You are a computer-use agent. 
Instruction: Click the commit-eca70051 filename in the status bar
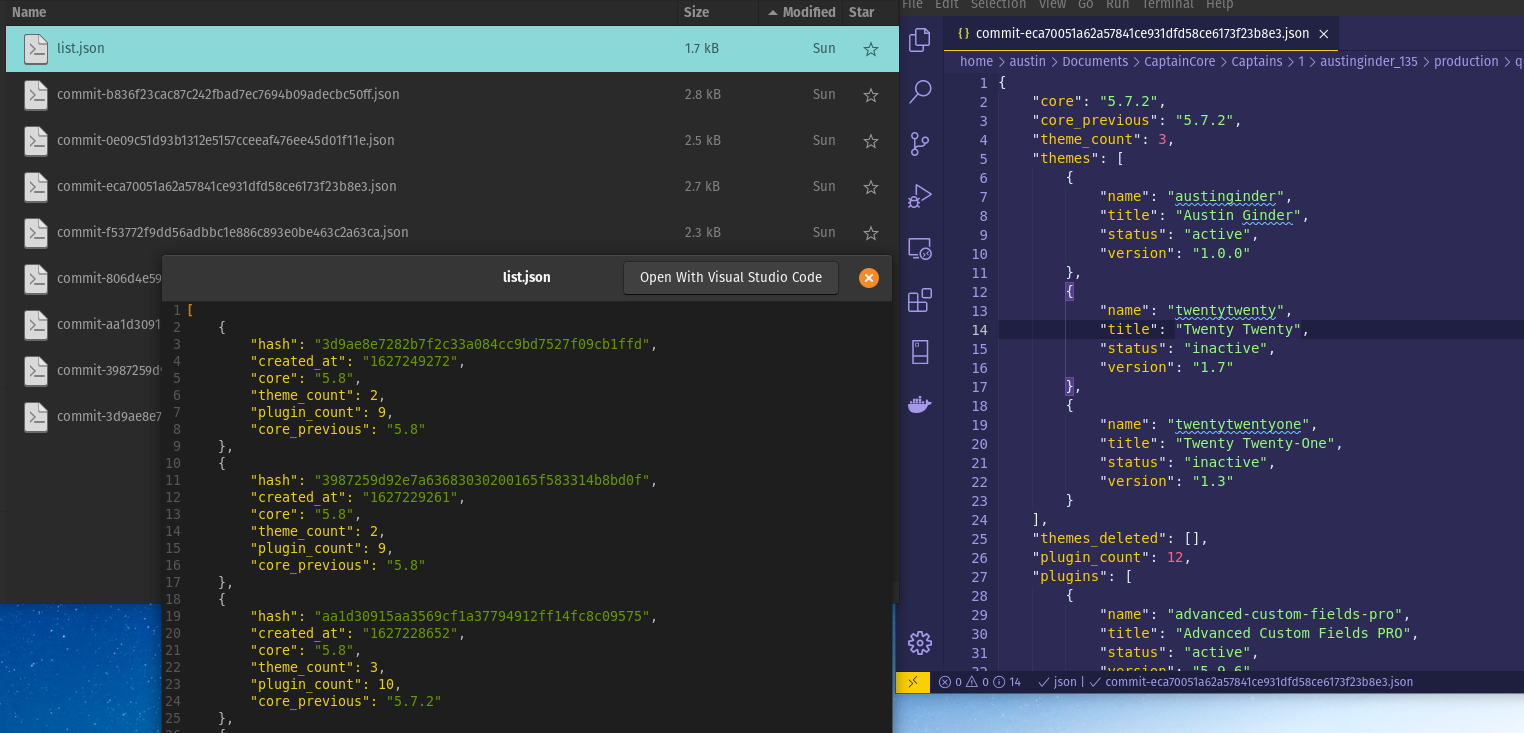(x=1251, y=682)
